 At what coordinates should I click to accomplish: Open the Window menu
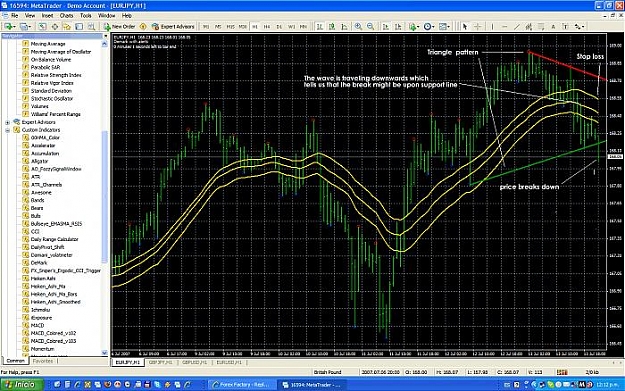[x=106, y=16]
